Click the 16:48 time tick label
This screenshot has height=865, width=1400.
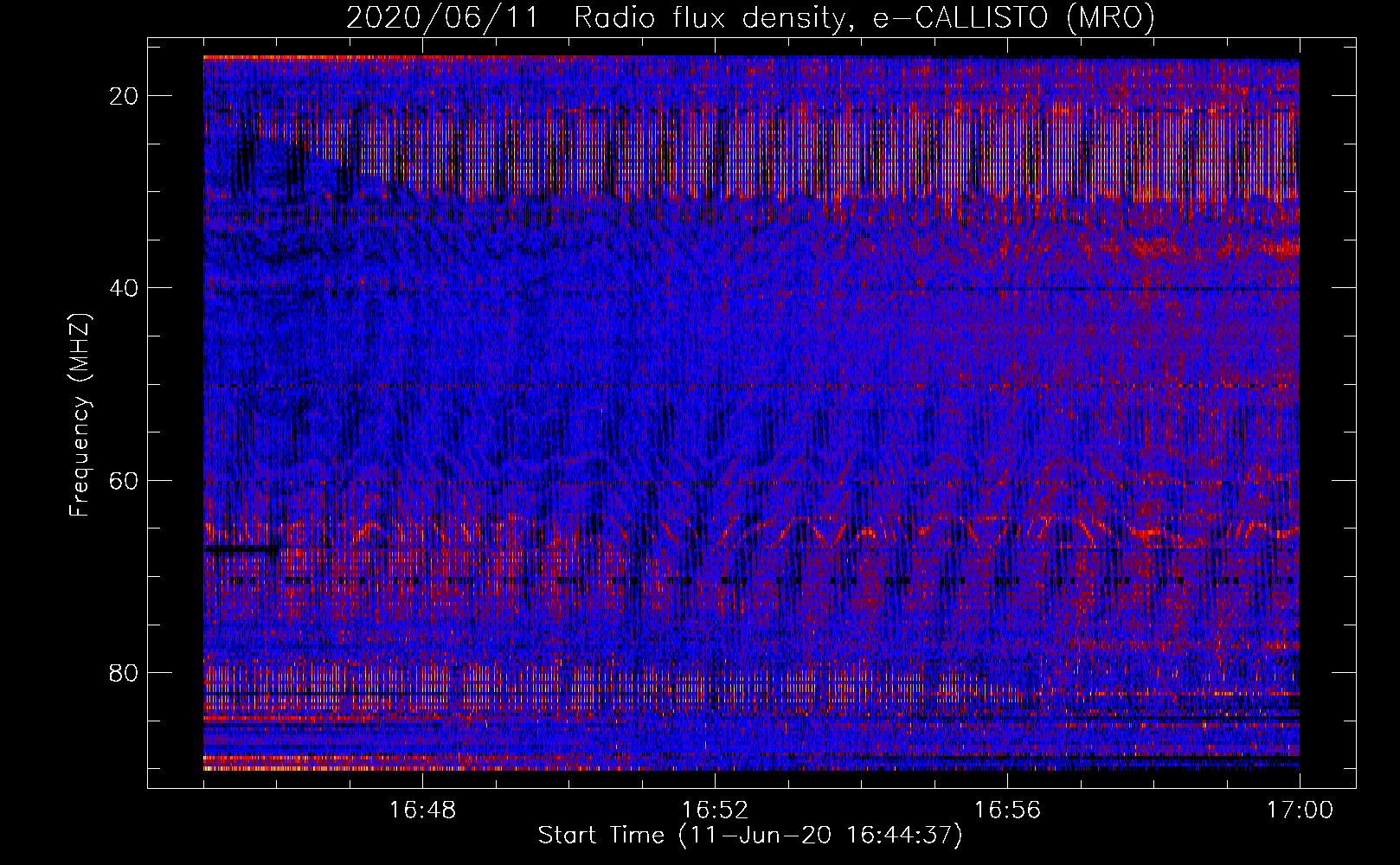click(x=422, y=811)
